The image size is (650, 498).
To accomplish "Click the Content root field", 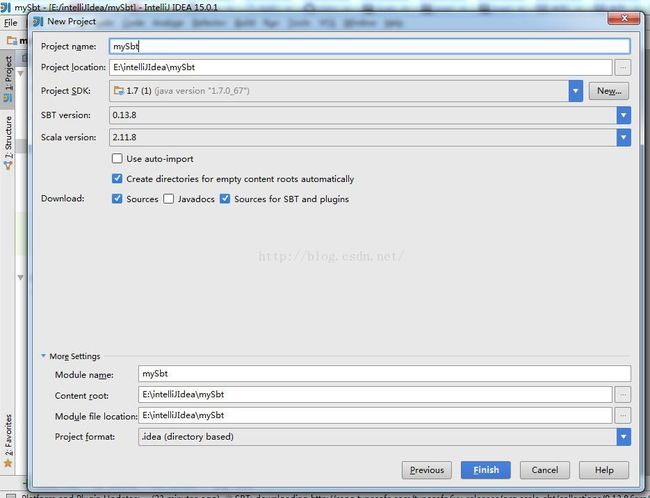I will point(375,394).
